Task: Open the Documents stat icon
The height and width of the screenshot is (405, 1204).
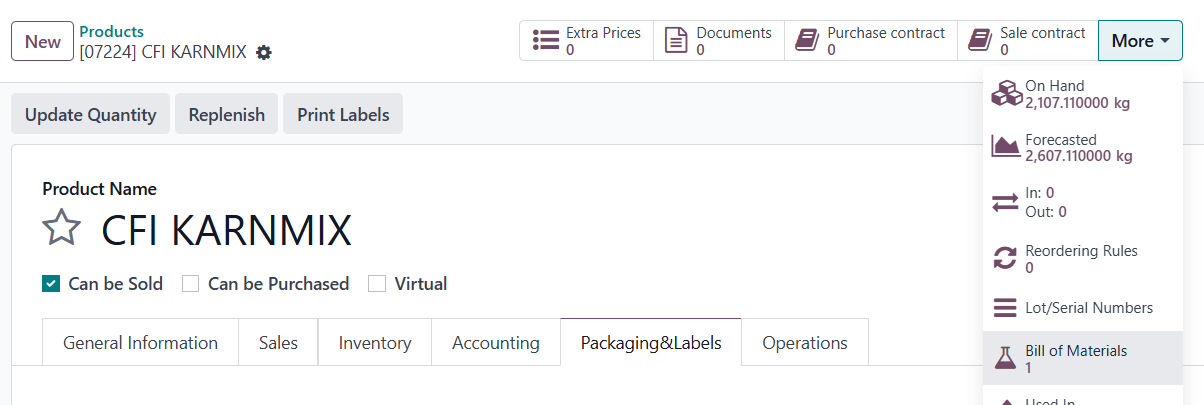Action: 677,40
